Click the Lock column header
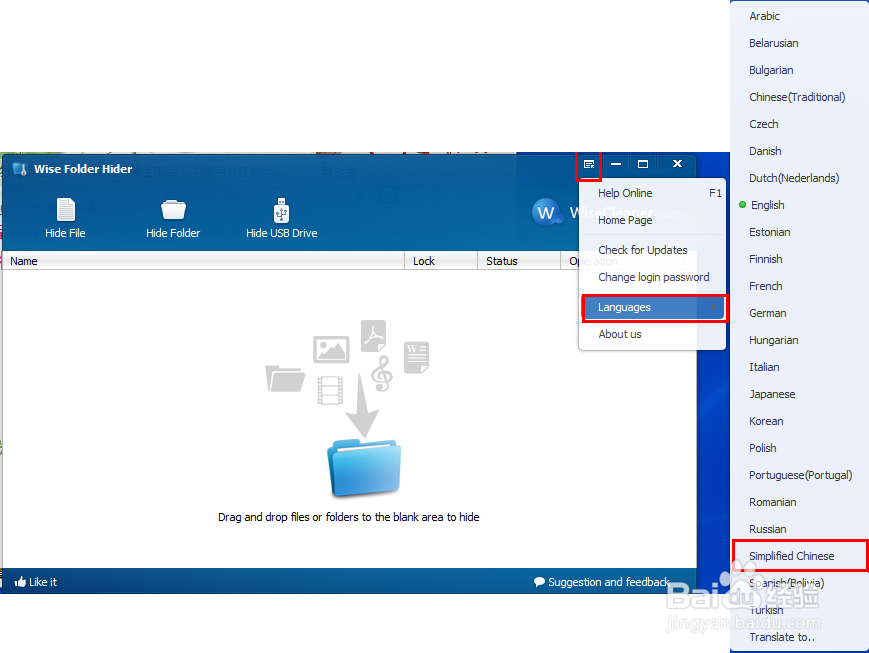Screen dimensions: 869x653 click(441, 261)
